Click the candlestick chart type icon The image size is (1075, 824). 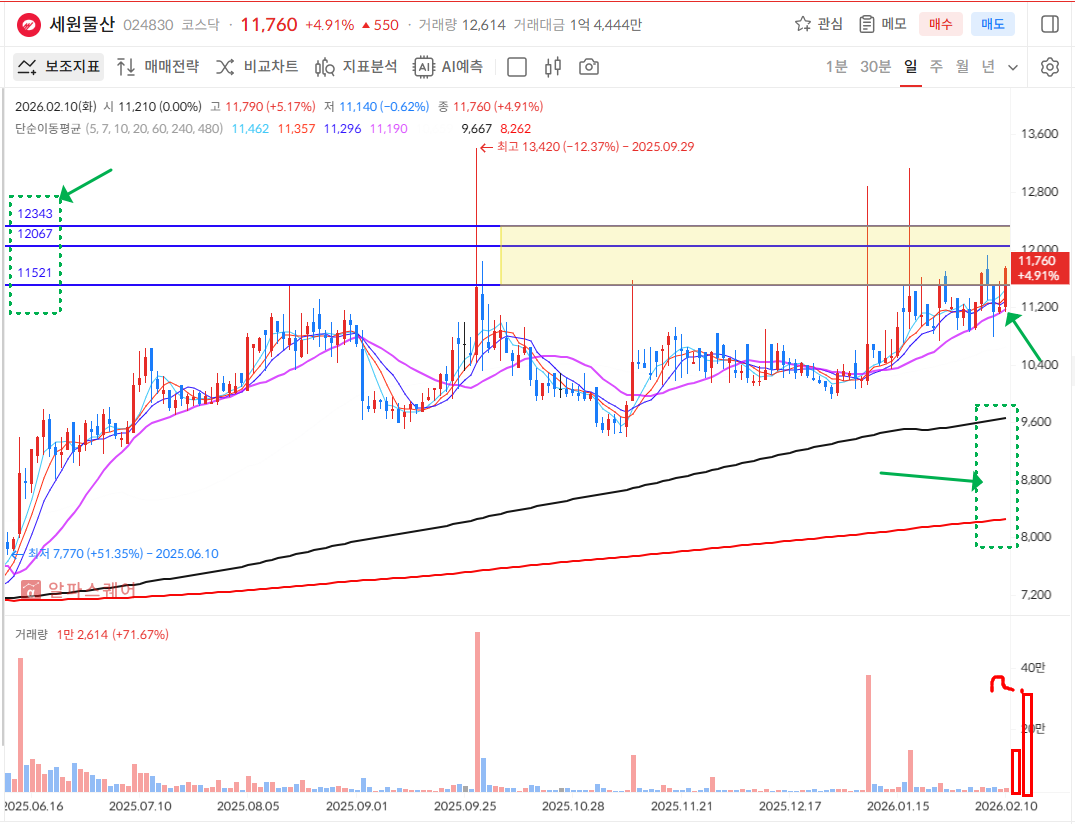click(x=553, y=67)
